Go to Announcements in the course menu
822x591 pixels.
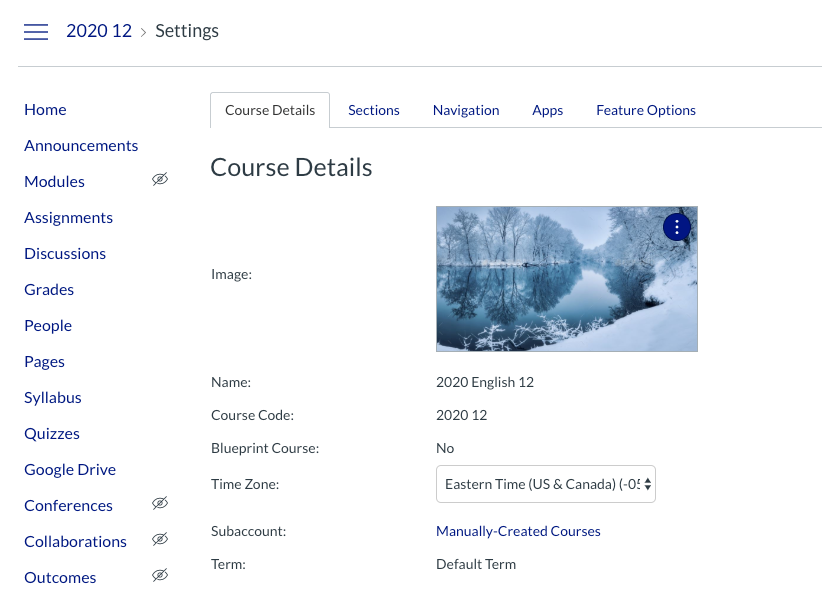click(x=81, y=146)
